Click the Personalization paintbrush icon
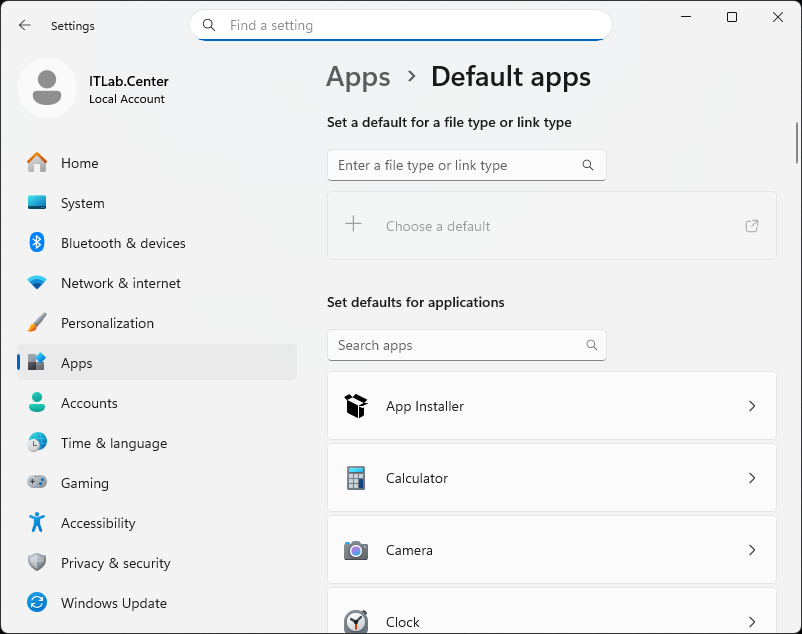This screenshot has width=802, height=634. tap(37, 323)
